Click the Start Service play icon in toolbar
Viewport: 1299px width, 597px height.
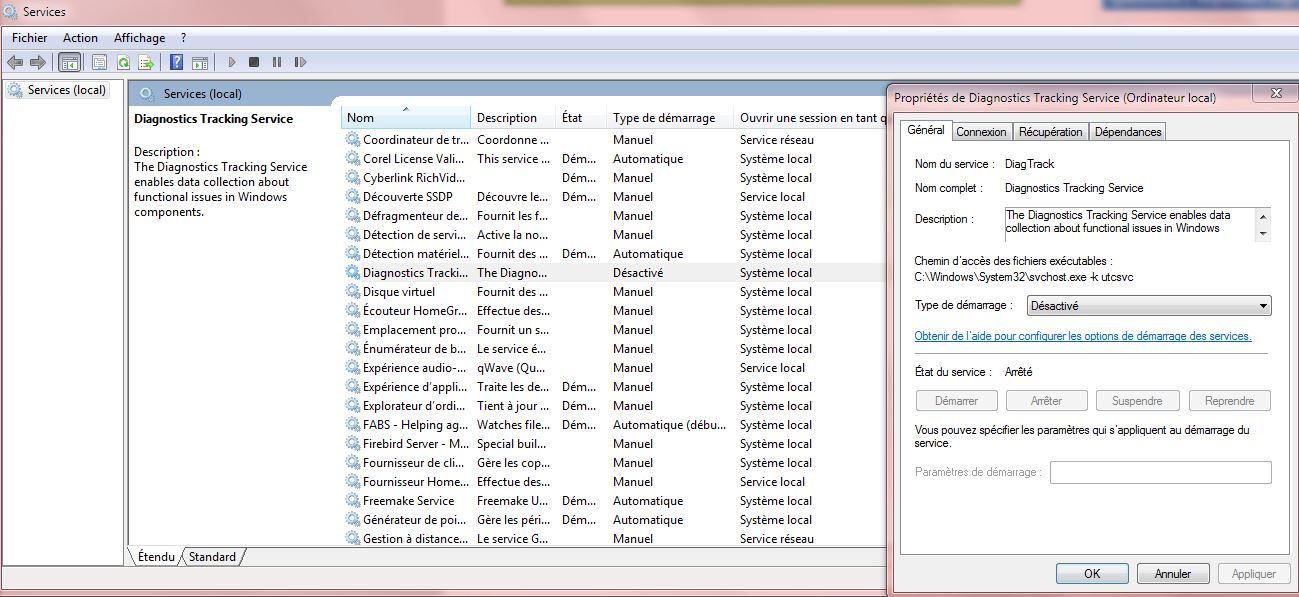click(x=232, y=62)
